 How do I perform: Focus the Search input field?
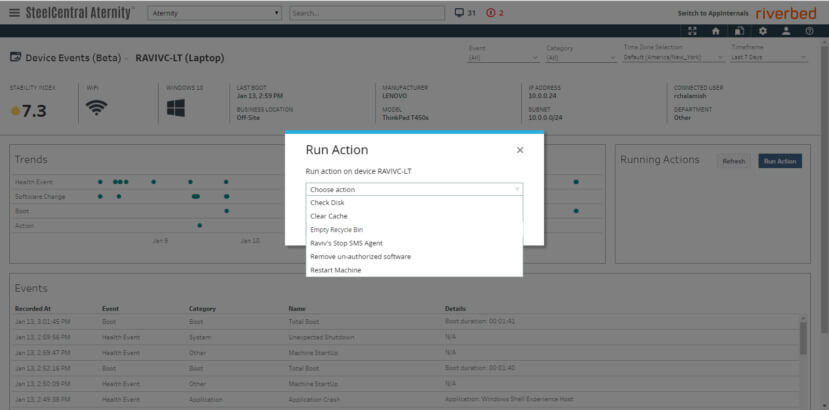[367, 13]
